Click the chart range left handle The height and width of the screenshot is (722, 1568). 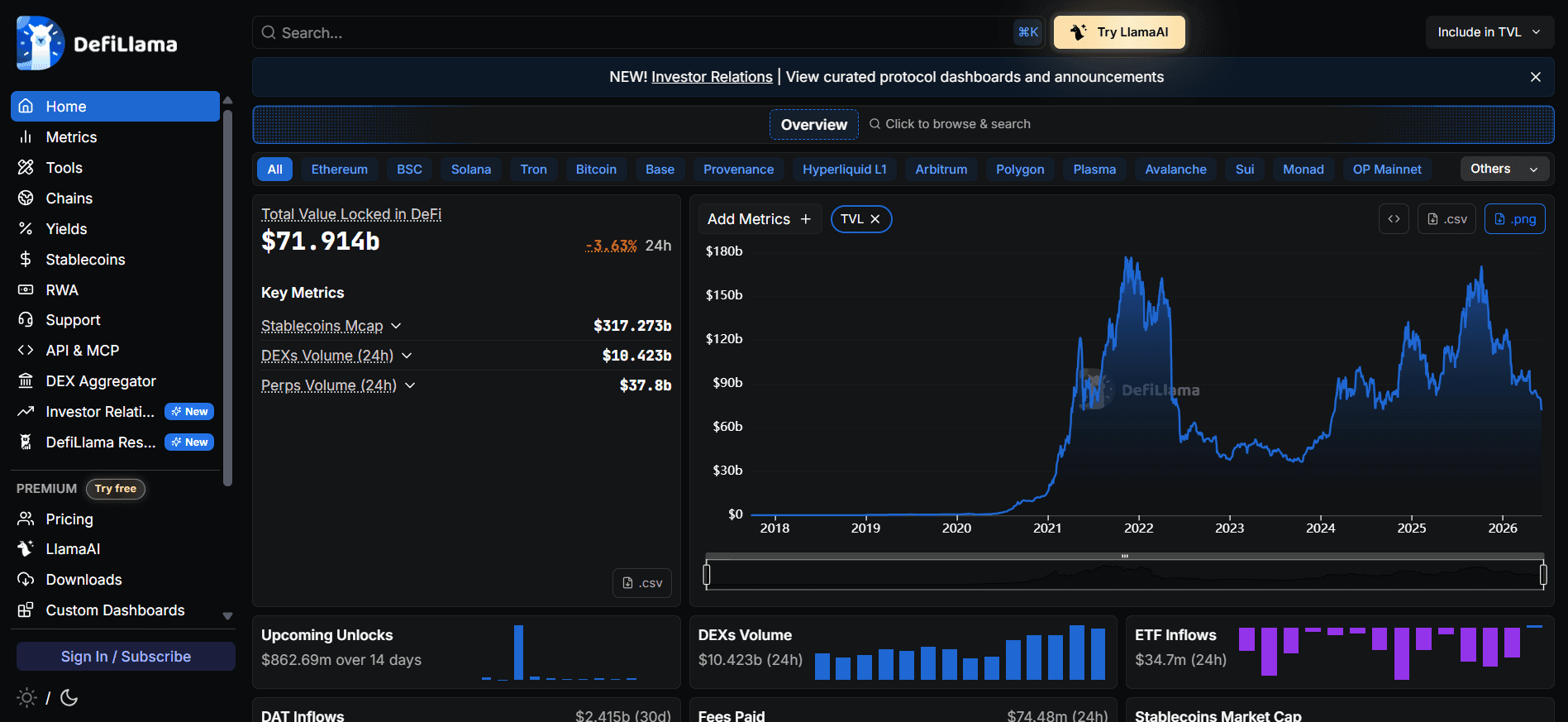click(x=707, y=574)
